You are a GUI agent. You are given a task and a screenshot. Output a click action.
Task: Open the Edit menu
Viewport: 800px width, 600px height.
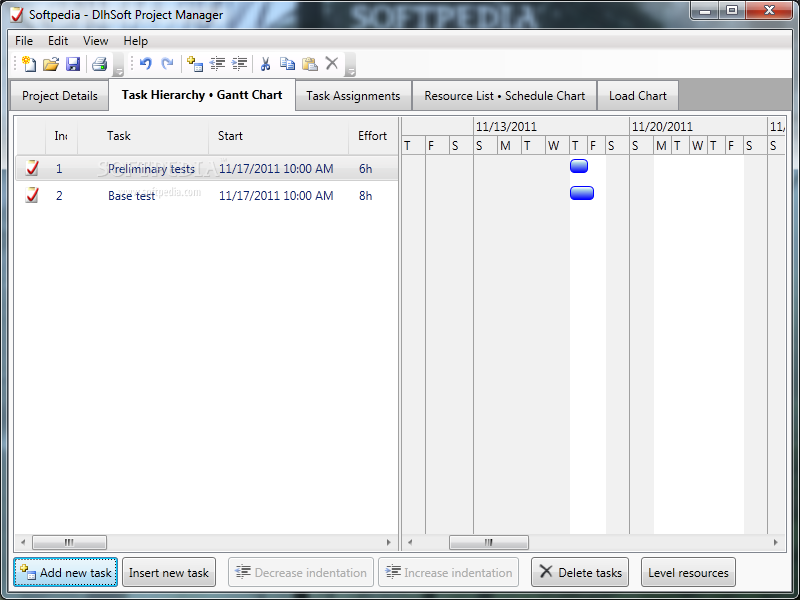pyautogui.click(x=58, y=41)
